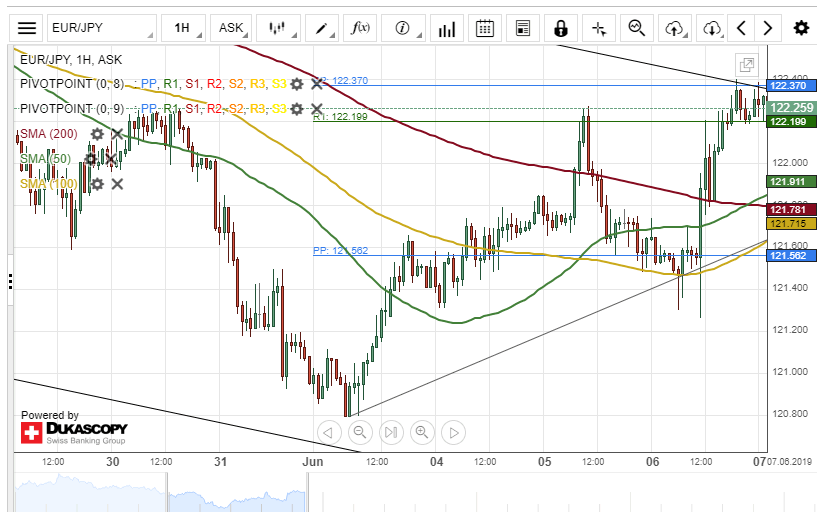Screen dimensions: 825x519
Task: Click the PP: 121.562 line label
Action: pyautogui.click(x=340, y=251)
